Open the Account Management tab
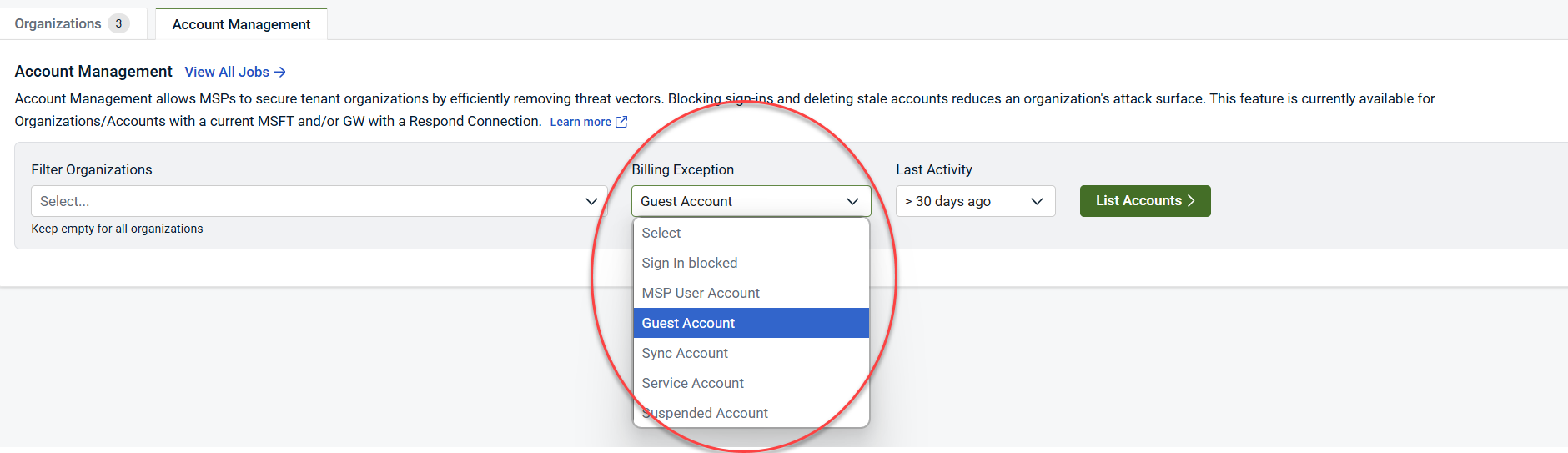 241,24
